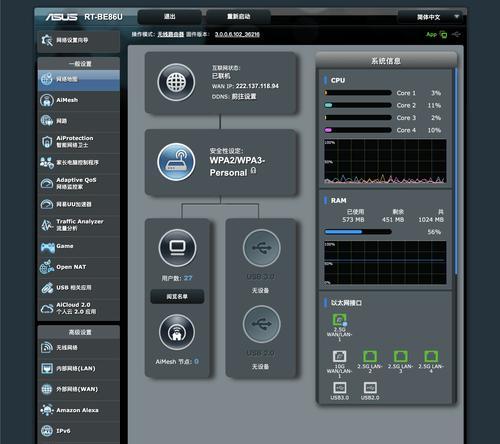This screenshot has width=500, height=444.
Task: Select the wireless router security icon
Action: [176, 162]
